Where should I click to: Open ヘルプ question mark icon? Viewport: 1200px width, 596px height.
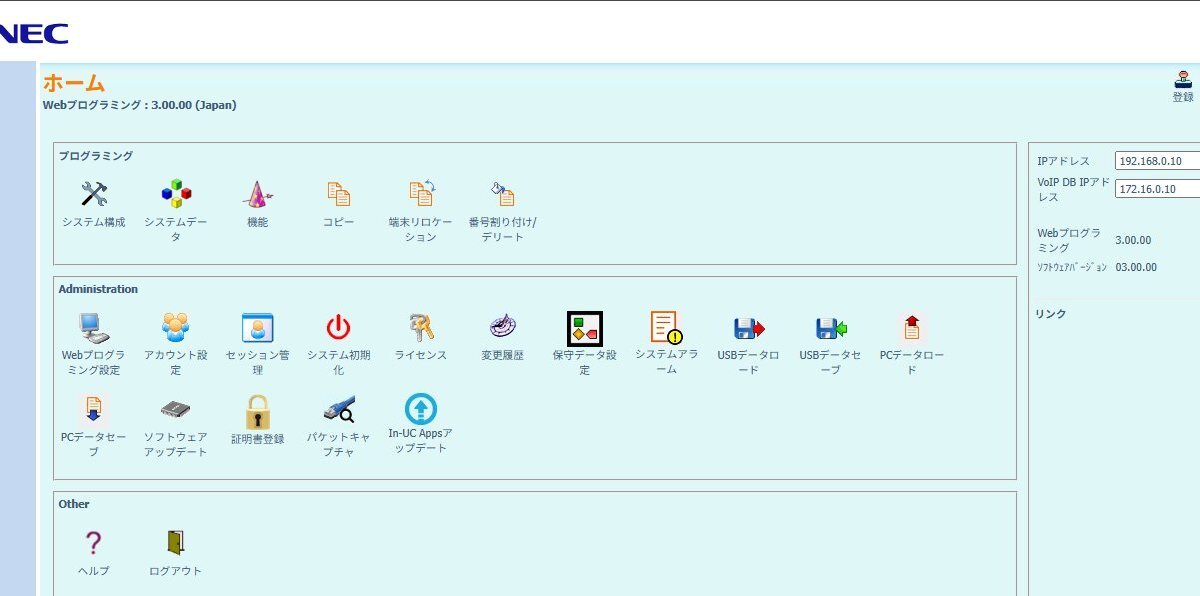tap(94, 543)
